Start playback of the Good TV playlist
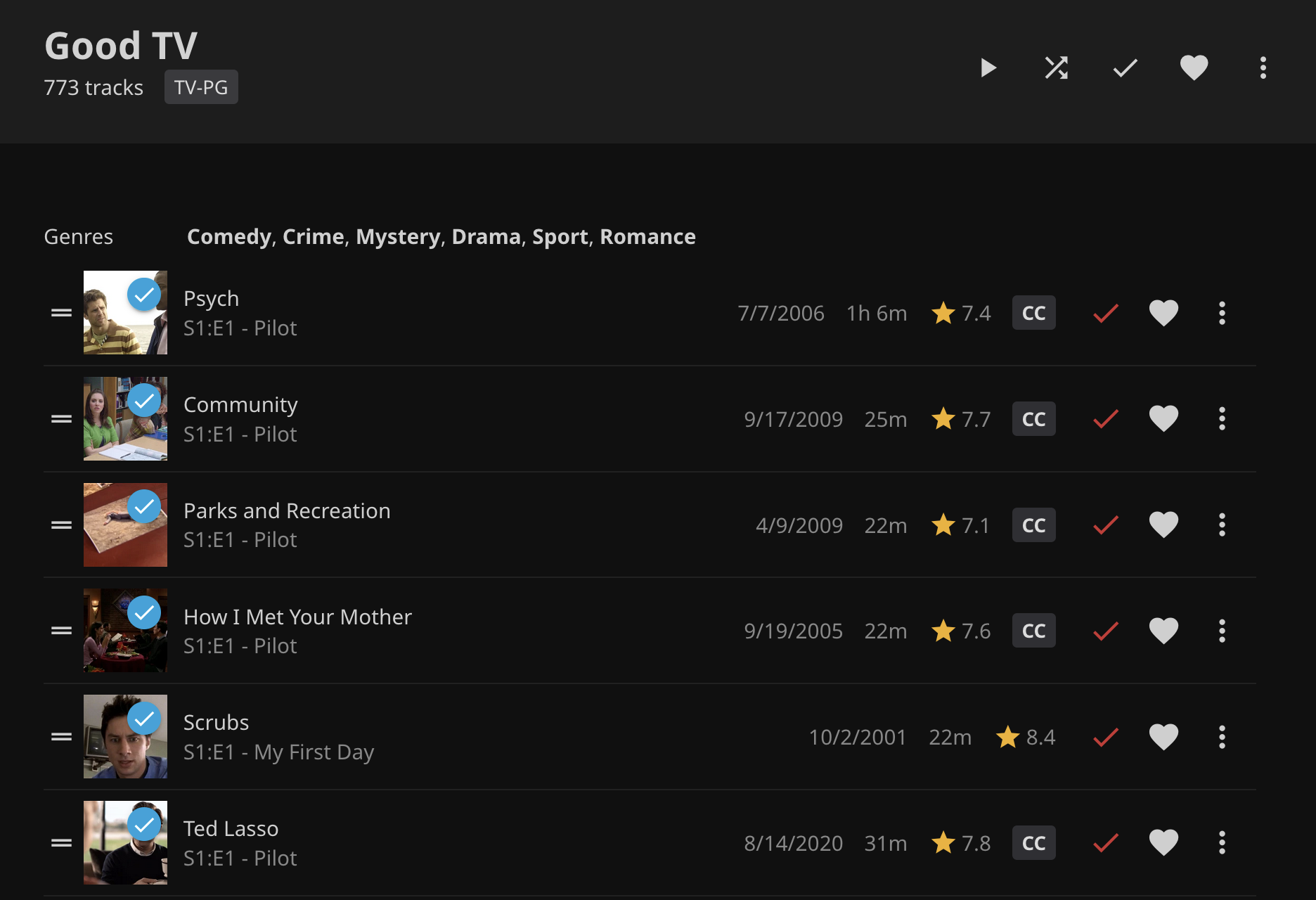1316x900 pixels. (988, 67)
